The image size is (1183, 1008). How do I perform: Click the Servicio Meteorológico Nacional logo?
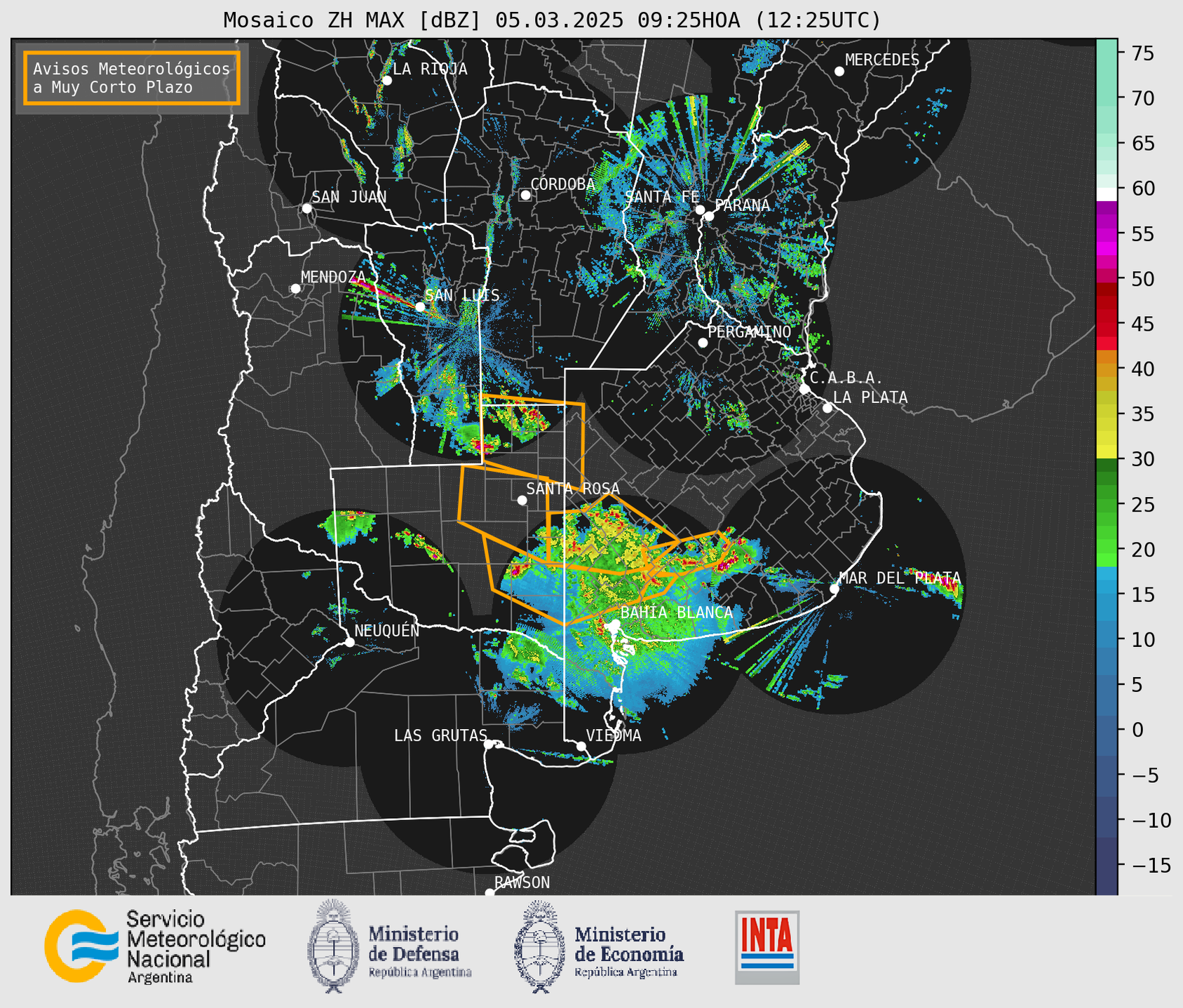(155, 946)
